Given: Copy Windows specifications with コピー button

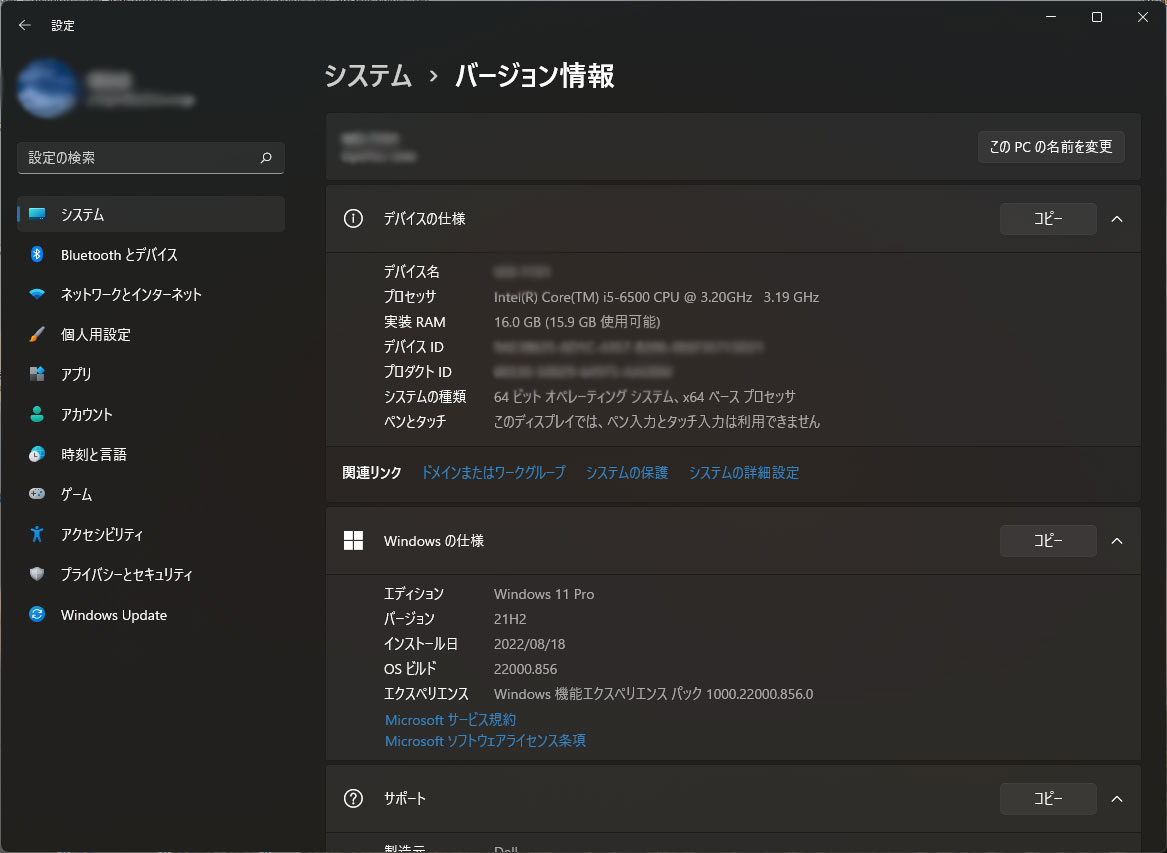Looking at the screenshot, I should pos(1047,540).
